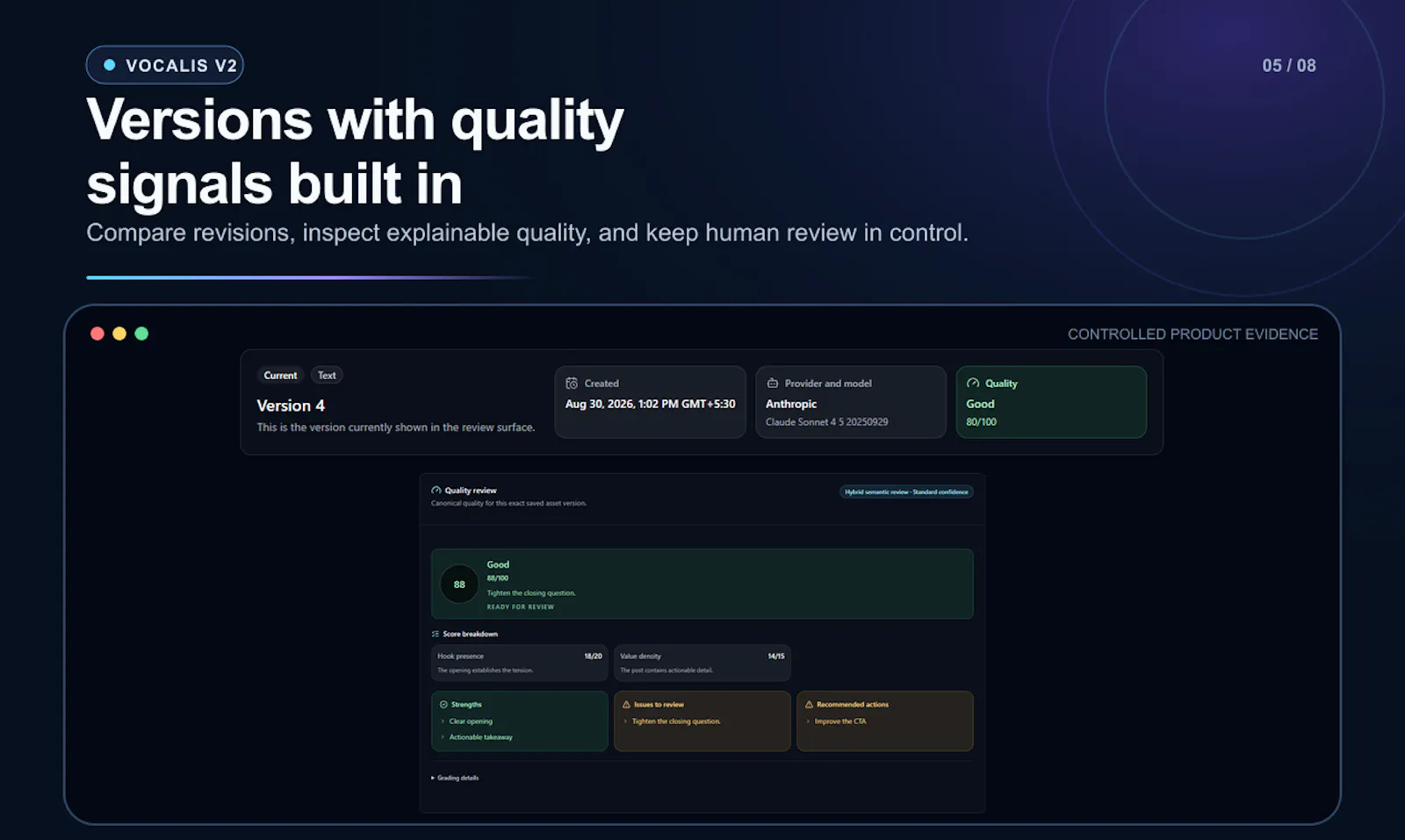Click the gauge icon next to Quality review heading

436,491
